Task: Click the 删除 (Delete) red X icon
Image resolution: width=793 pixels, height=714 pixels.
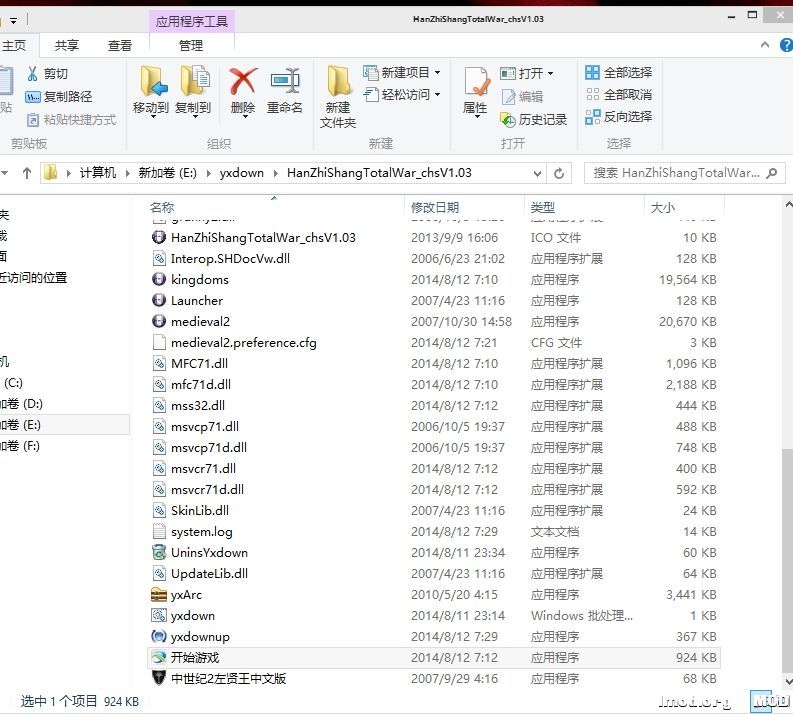Action: (242, 82)
